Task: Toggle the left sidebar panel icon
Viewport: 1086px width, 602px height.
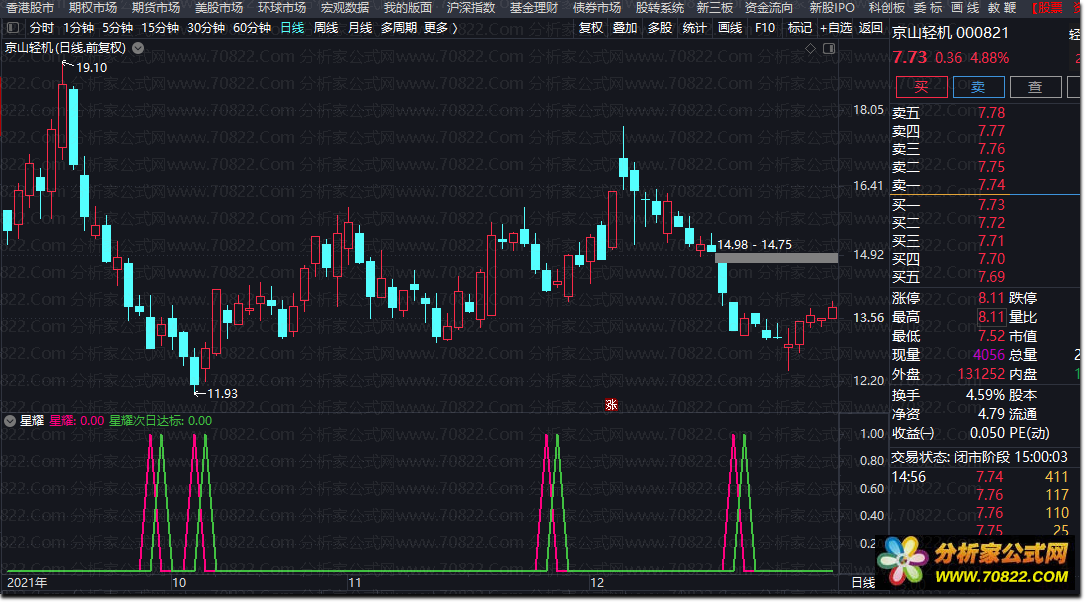Action: point(12,28)
